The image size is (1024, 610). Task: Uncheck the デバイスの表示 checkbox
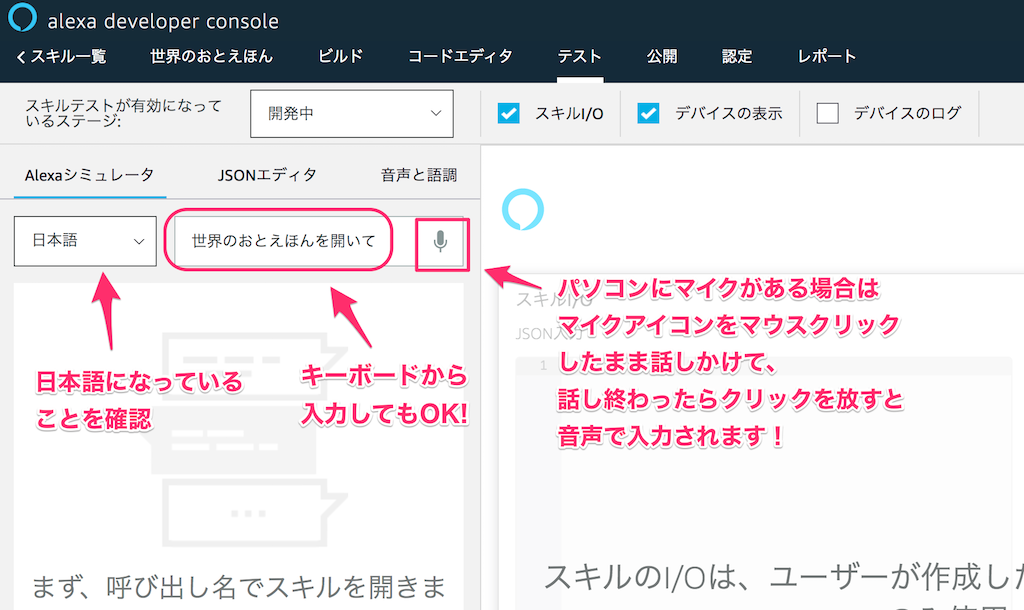(648, 113)
